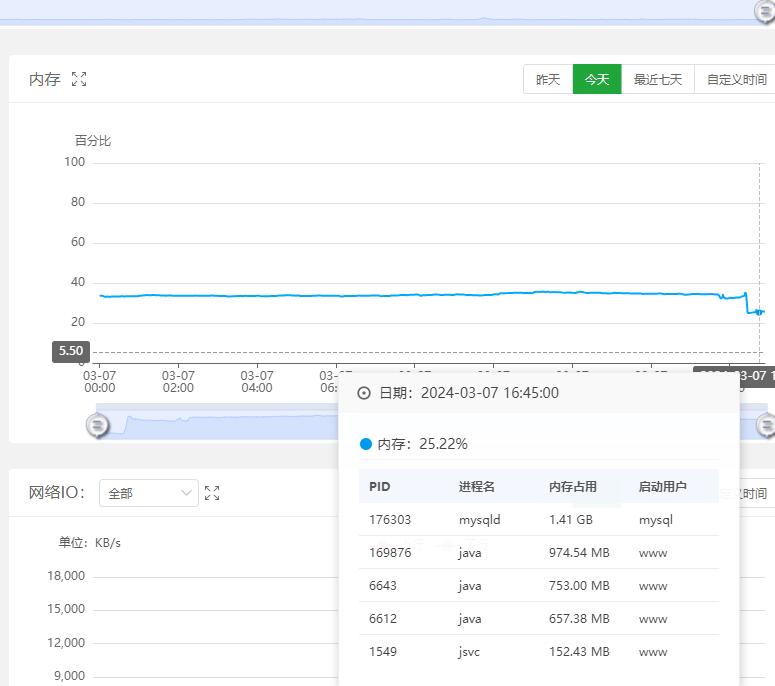775x686 pixels.
Task: Select PID 6612 cell
Action: coord(383,619)
